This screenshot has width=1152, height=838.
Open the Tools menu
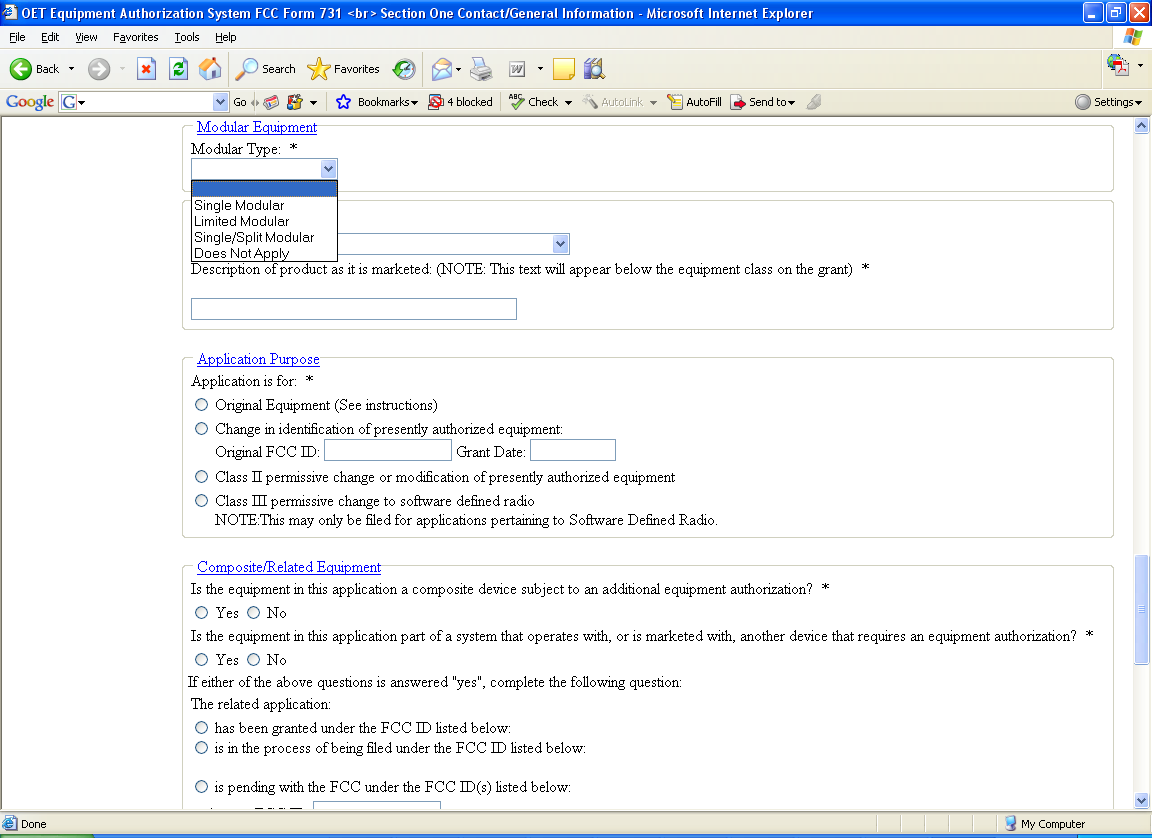pyautogui.click(x=187, y=37)
